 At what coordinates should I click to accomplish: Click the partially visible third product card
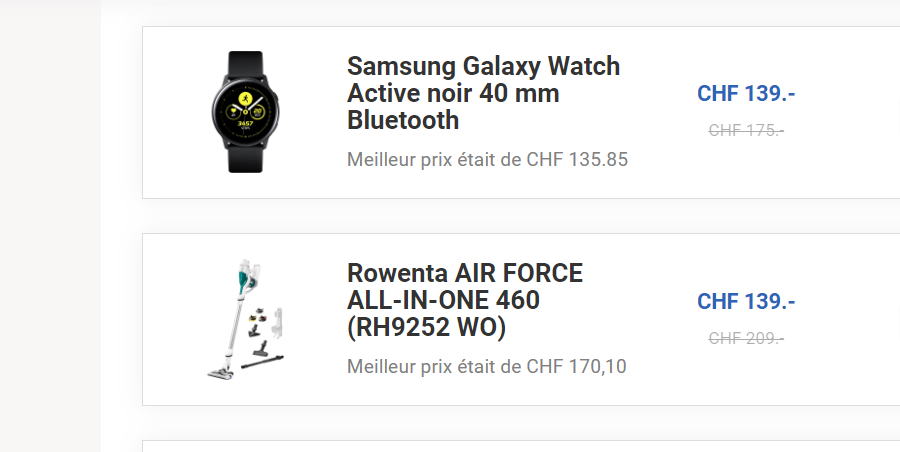pyautogui.click(x=521, y=446)
